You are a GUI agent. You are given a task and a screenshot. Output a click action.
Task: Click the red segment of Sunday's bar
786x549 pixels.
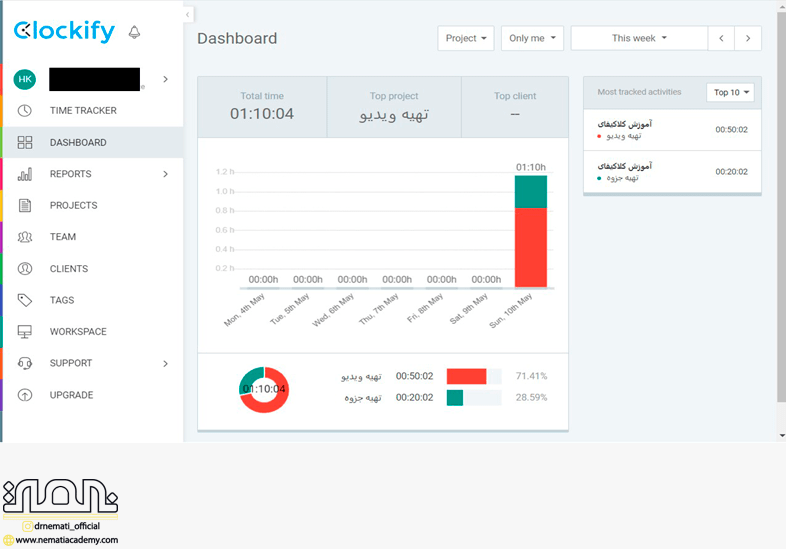(x=531, y=247)
